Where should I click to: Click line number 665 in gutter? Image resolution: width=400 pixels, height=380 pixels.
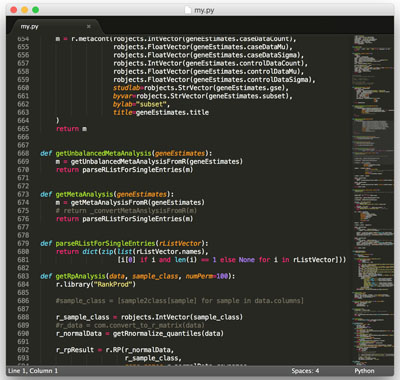pyautogui.click(x=23, y=129)
